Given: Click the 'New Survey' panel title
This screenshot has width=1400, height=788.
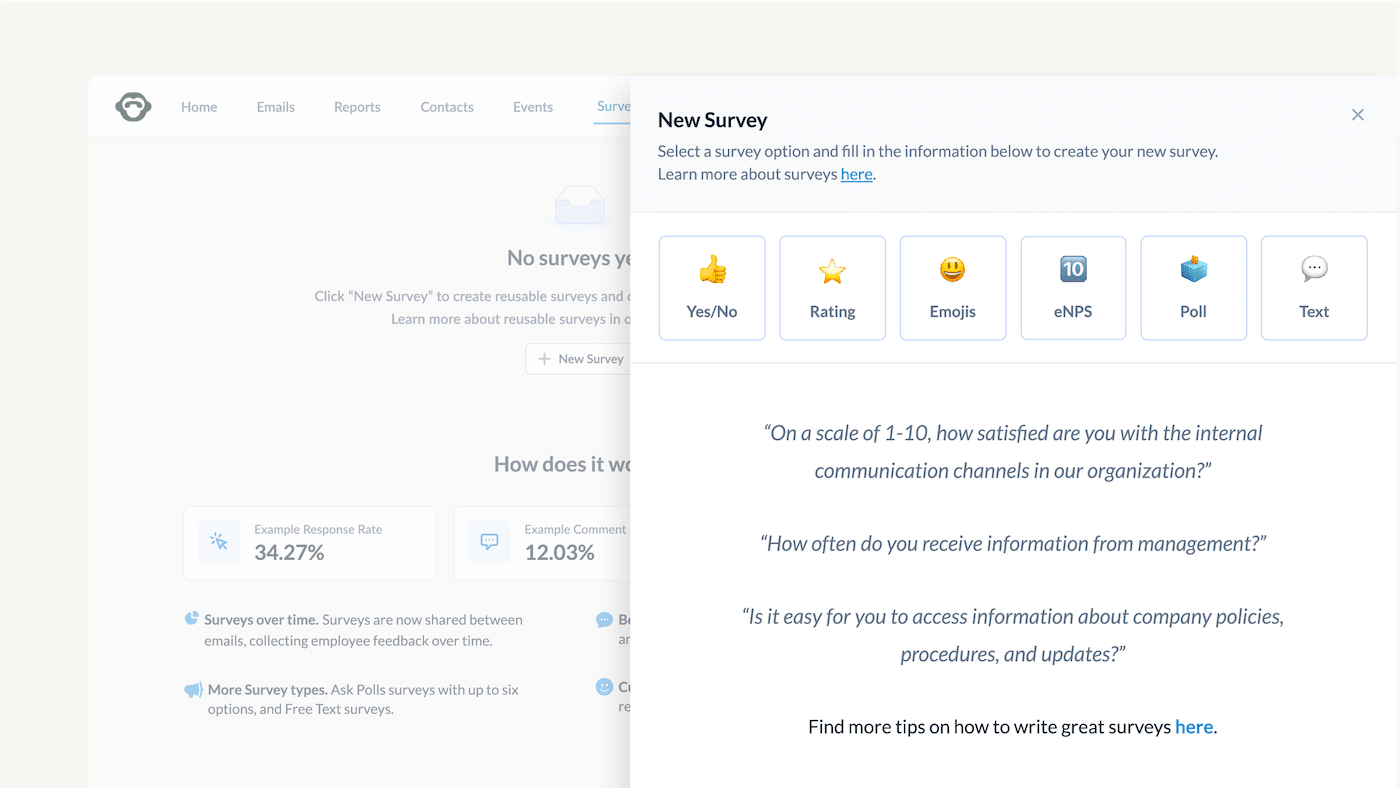Looking at the screenshot, I should click(712, 120).
